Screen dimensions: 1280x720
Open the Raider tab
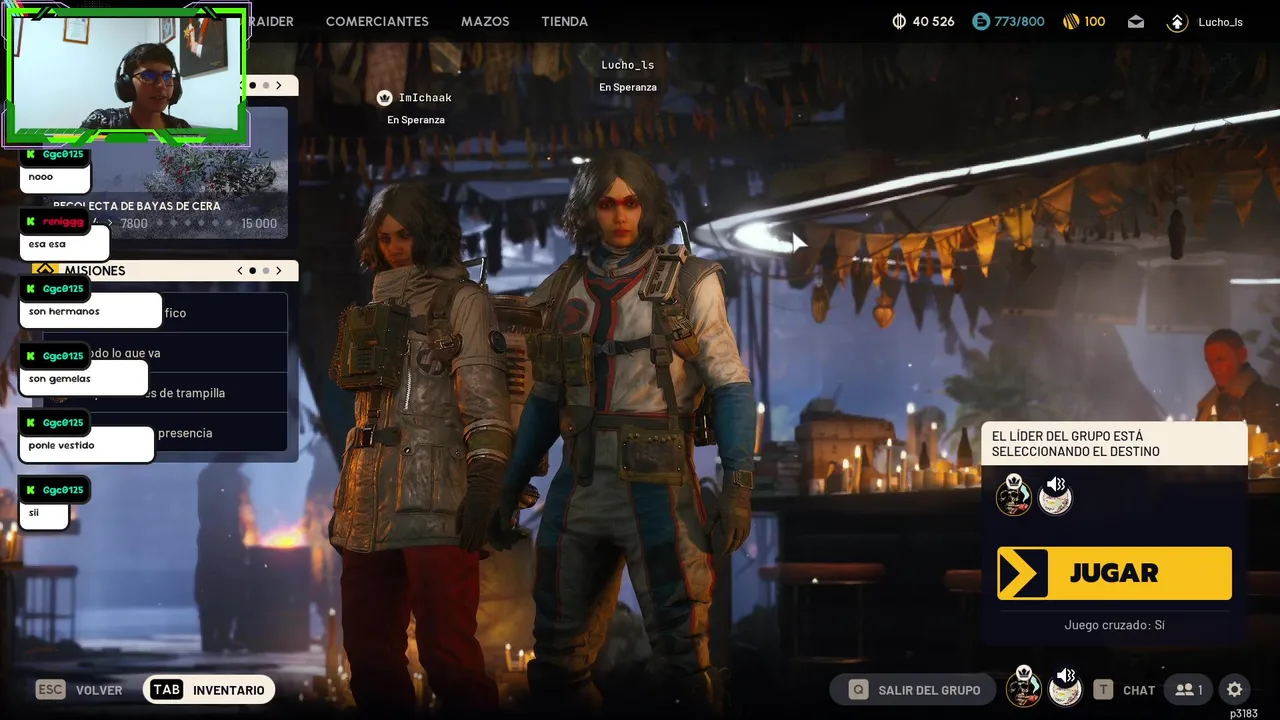271,21
